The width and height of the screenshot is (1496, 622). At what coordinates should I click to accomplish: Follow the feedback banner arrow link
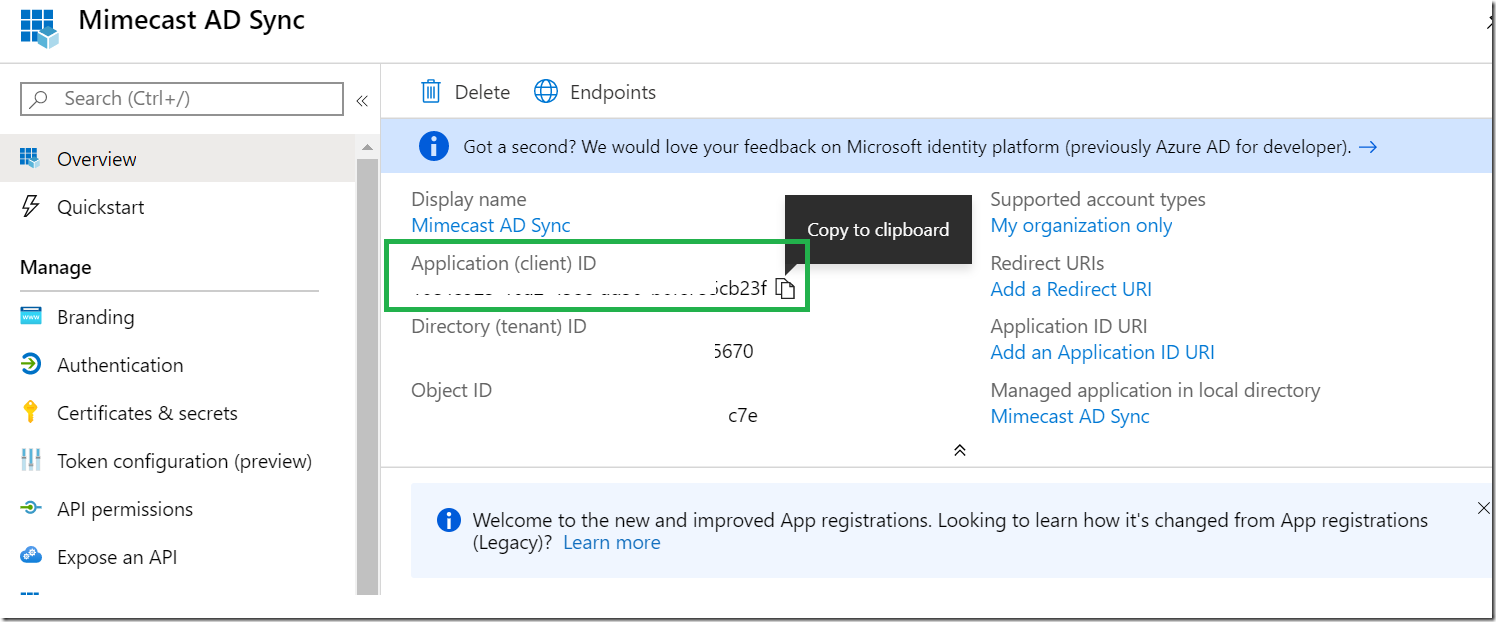pyautogui.click(x=1368, y=147)
